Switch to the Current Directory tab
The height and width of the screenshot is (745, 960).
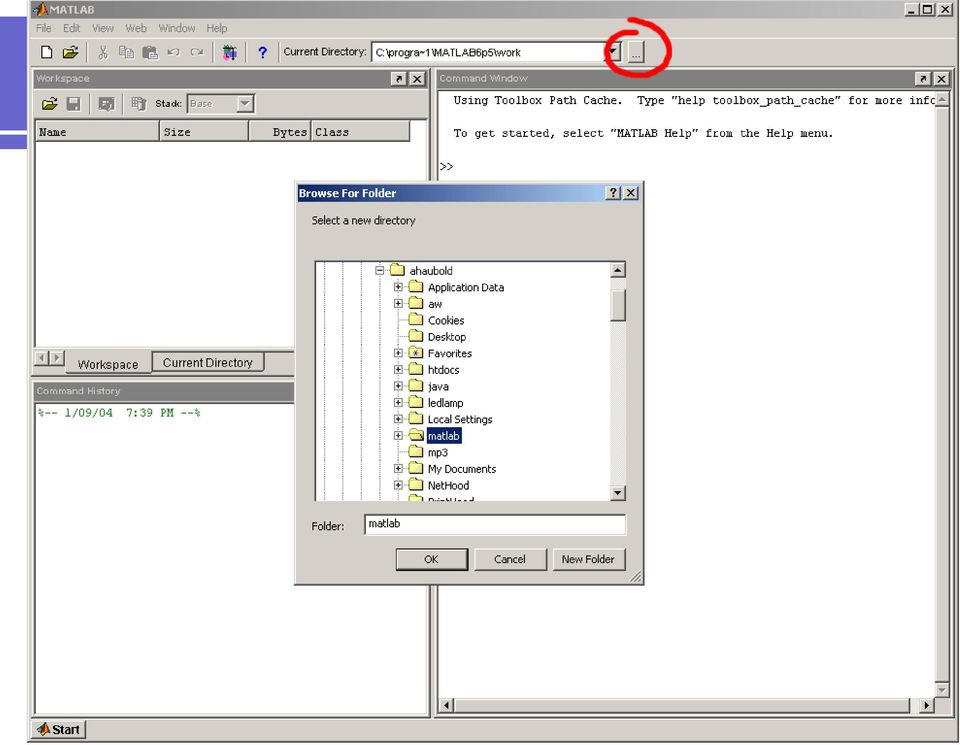click(x=208, y=362)
